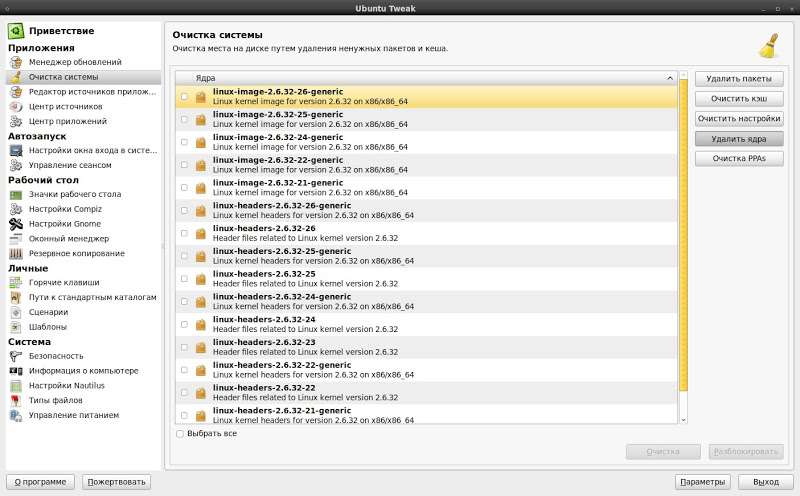Viewport: 800px width, 496px height.
Task: Click scrollbar up arrow of kernel list
Action: (684, 75)
